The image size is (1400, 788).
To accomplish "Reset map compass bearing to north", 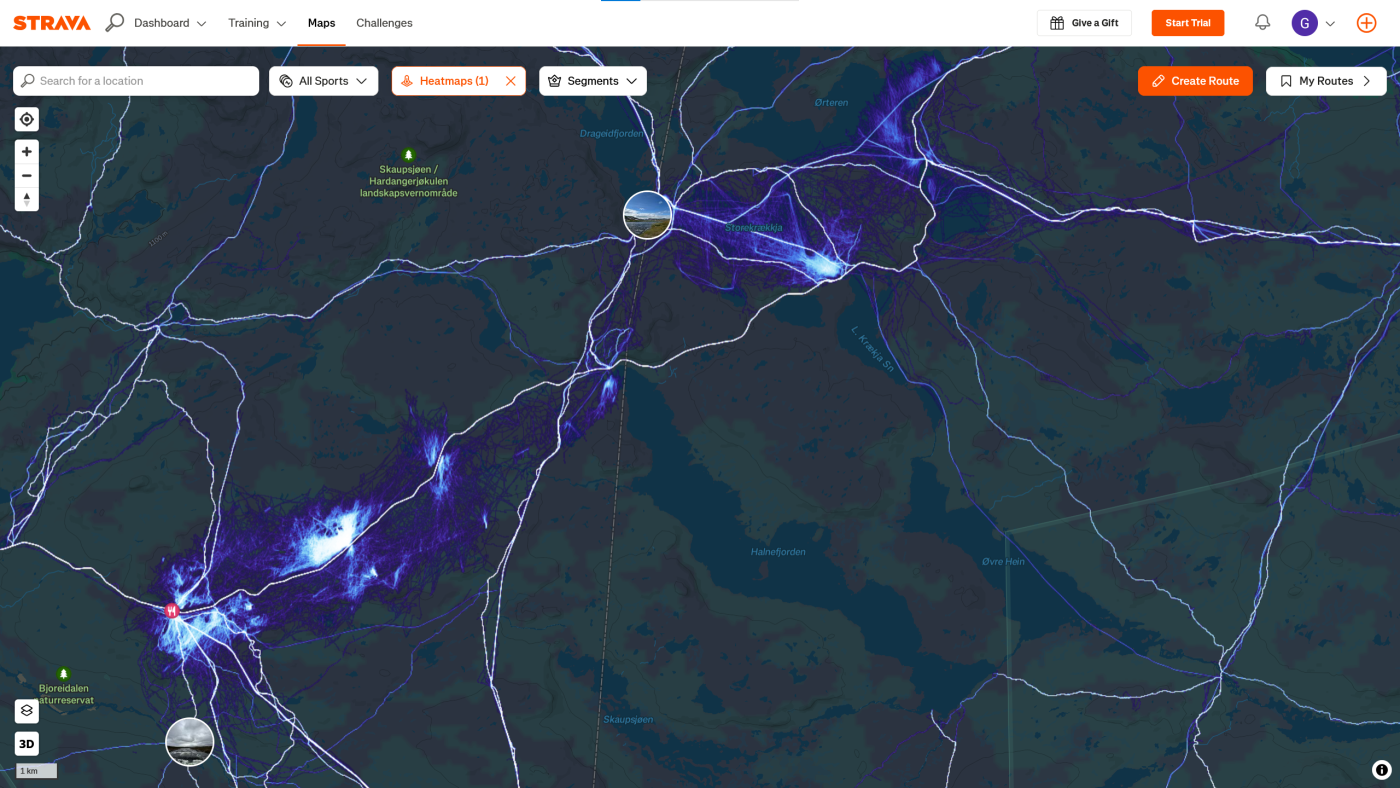I will point(27,199).
